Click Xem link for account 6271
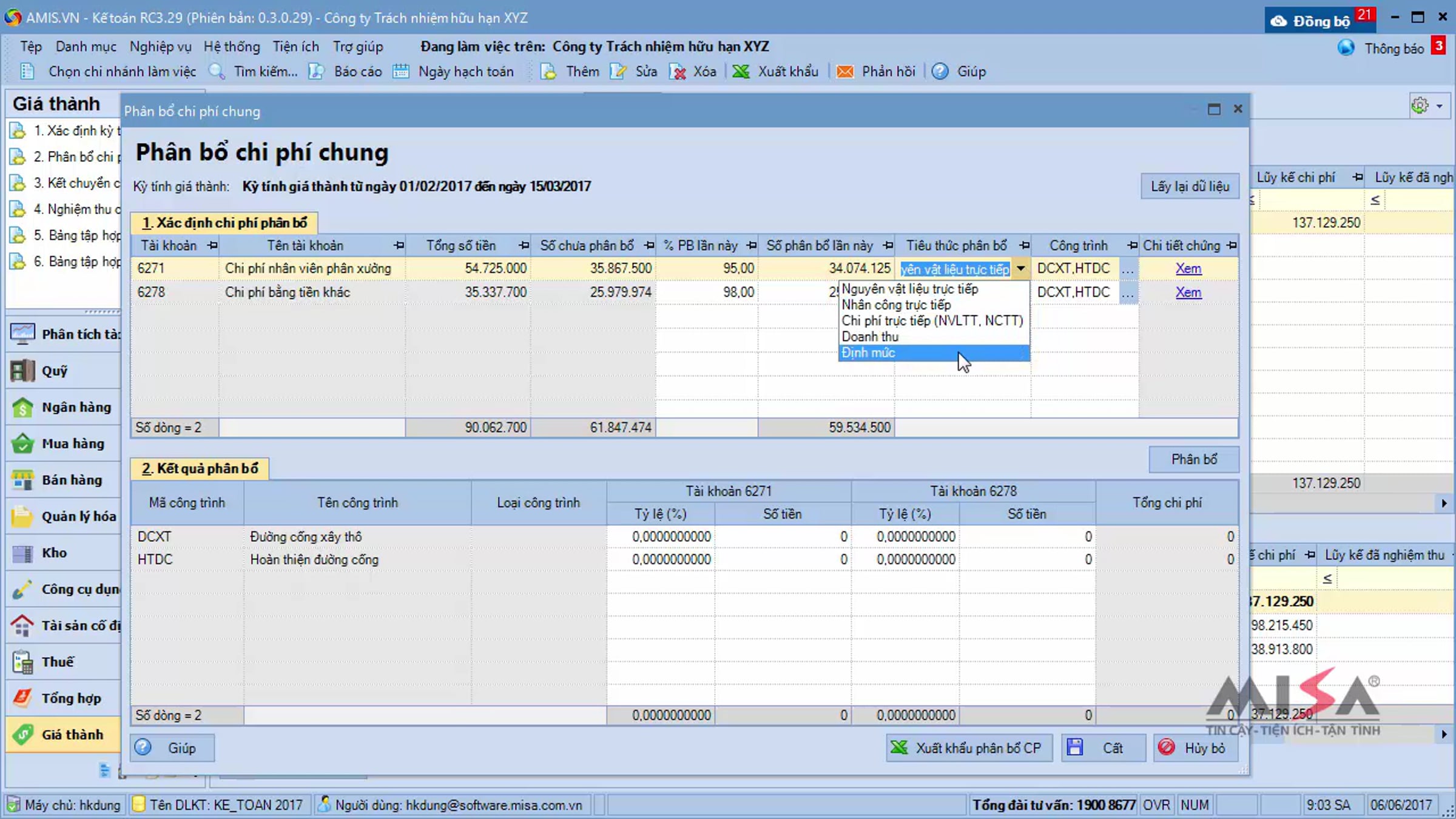The image size is (1456, 819). coord(1188,269)
